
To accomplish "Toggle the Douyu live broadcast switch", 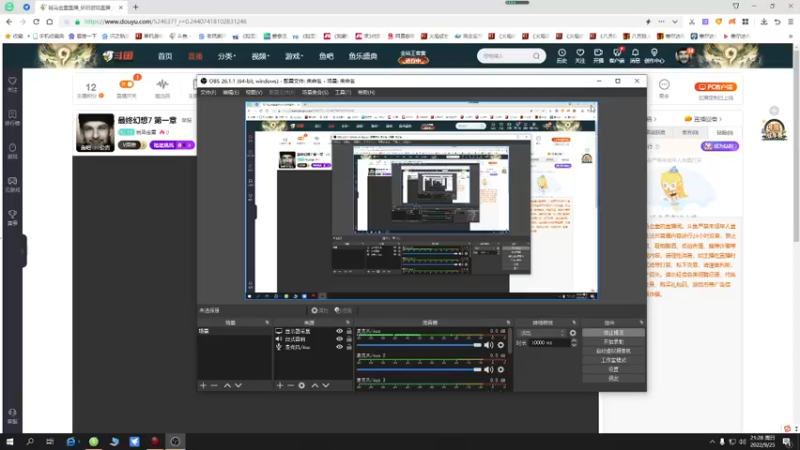I will coord(127,84).
